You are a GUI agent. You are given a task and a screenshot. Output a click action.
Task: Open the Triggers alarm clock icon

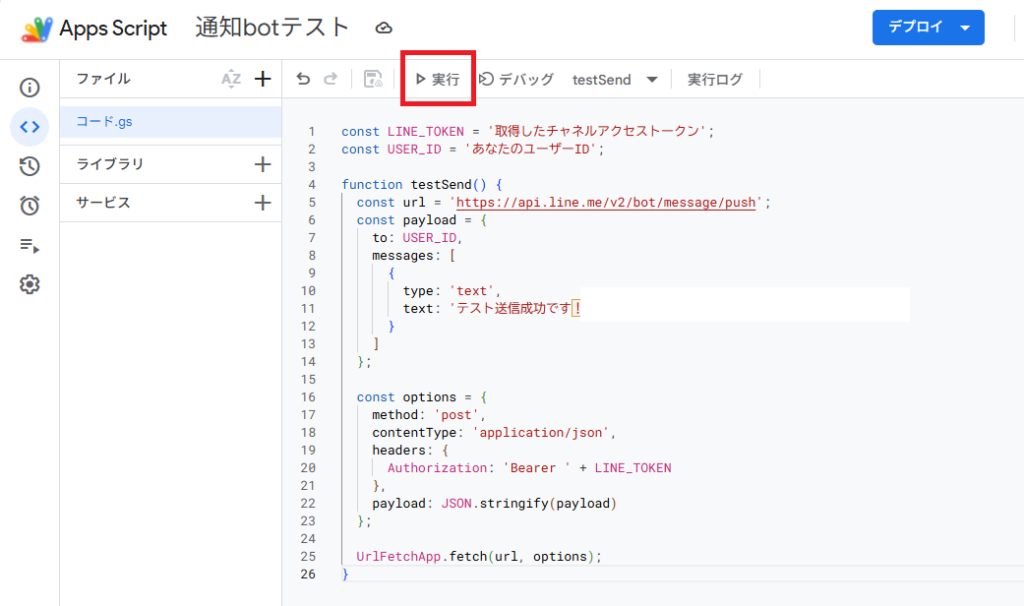[x=29, y=206]
